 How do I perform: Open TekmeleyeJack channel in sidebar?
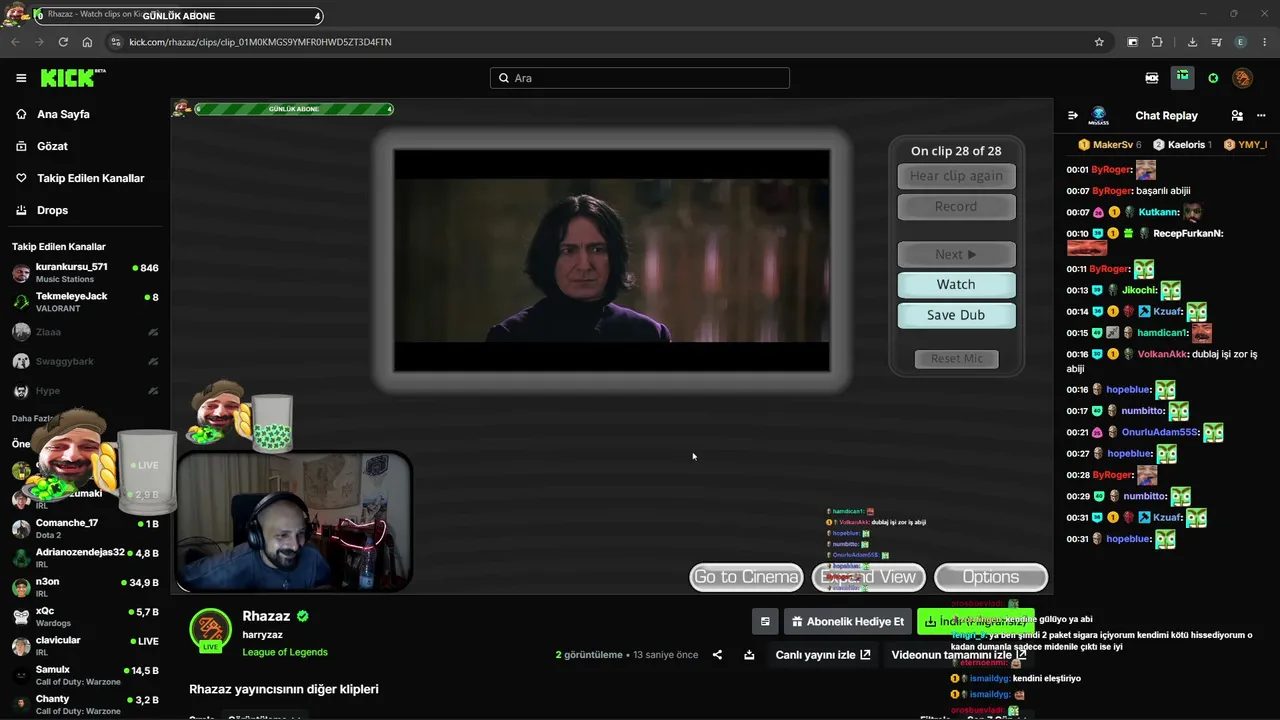click(85, 302)
